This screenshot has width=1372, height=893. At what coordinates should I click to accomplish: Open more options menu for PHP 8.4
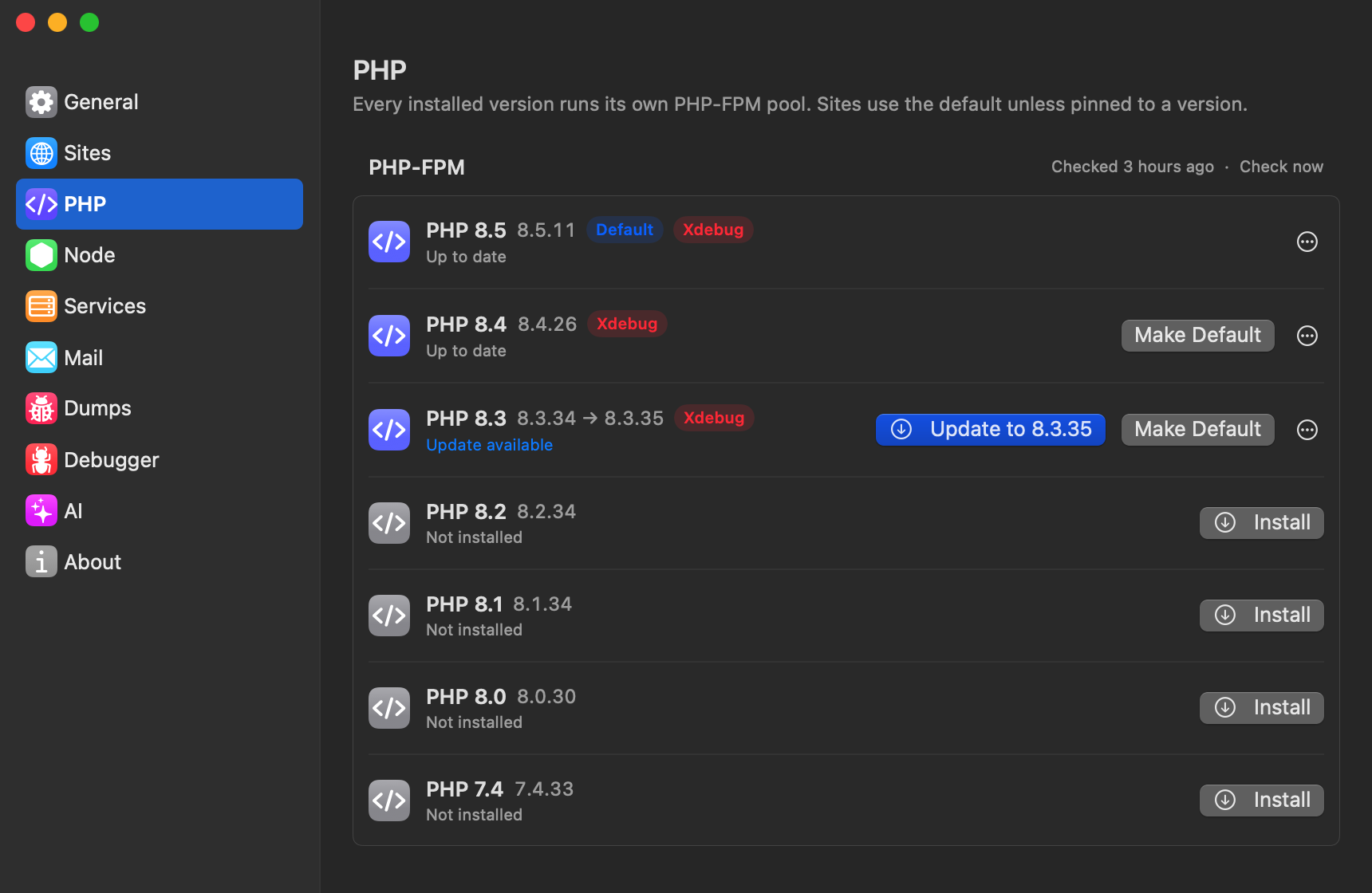(x=1307, y=336)
